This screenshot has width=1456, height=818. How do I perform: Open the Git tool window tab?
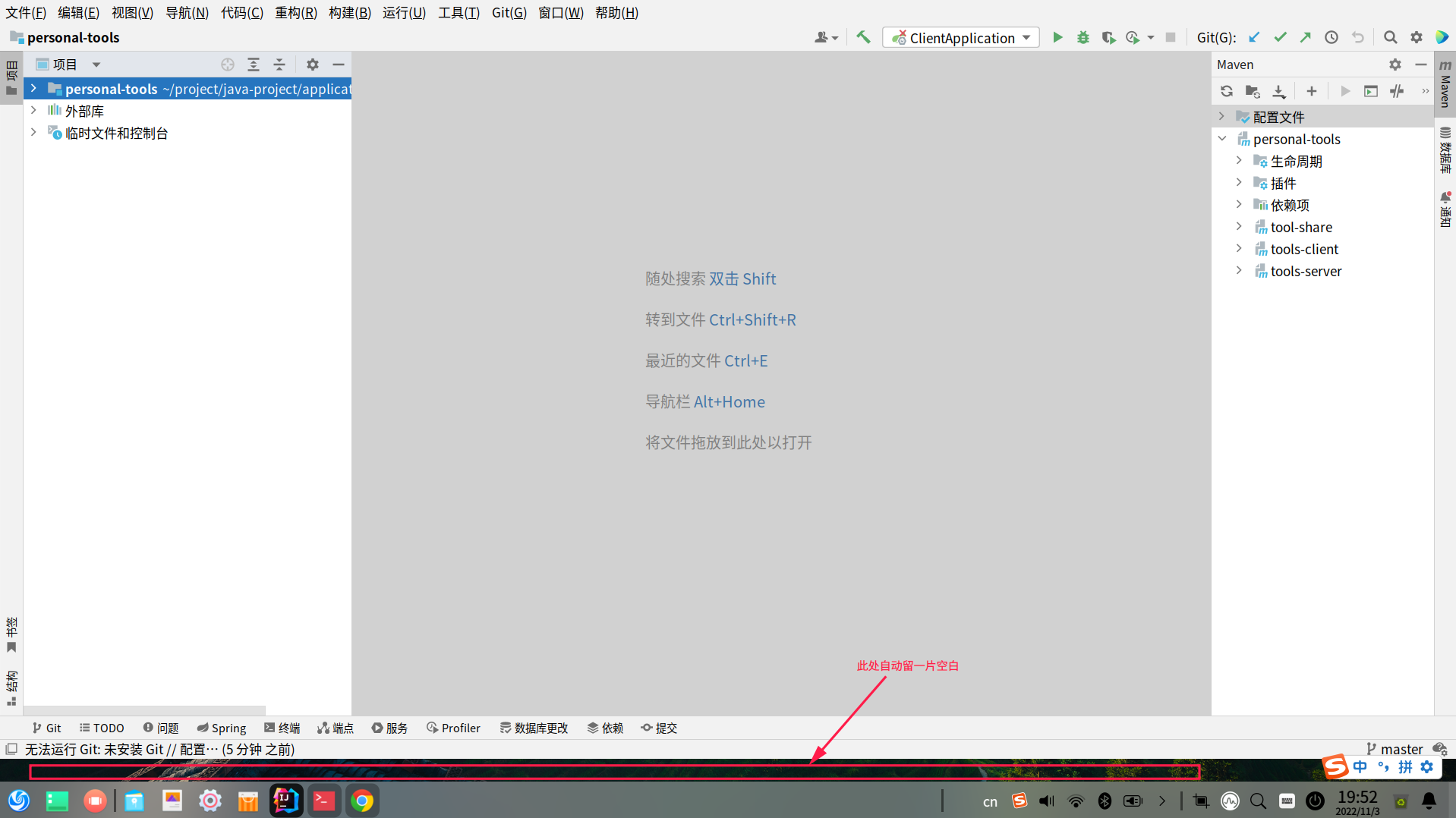[46, 728]
